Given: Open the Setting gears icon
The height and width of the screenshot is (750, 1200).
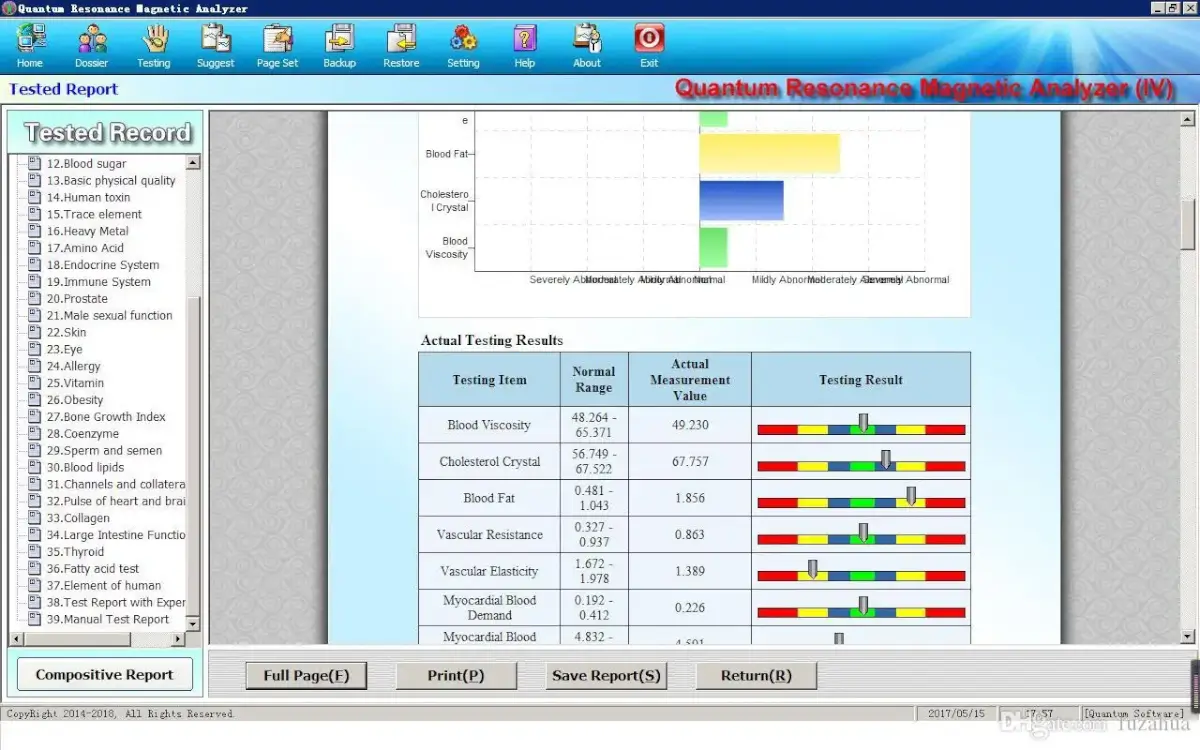Looking at the screenshot, I should pos(463,40).
